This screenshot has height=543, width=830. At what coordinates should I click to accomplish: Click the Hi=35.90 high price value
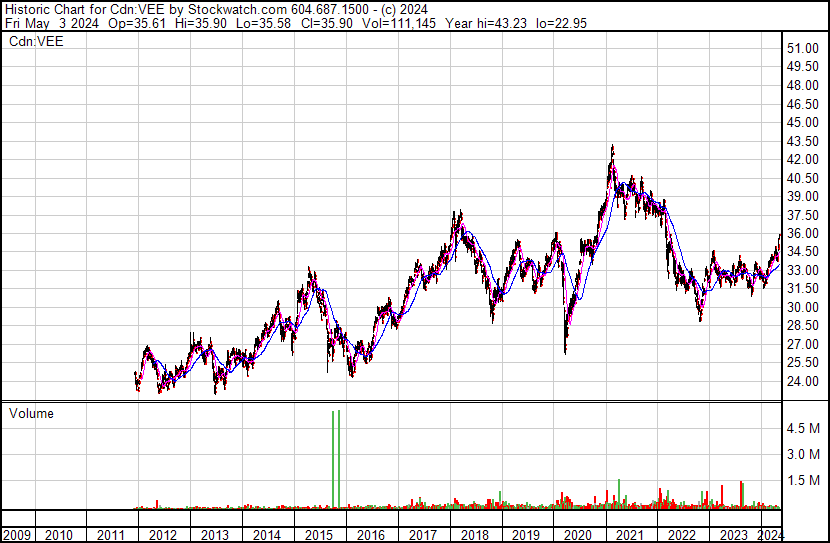pos(201,23)
